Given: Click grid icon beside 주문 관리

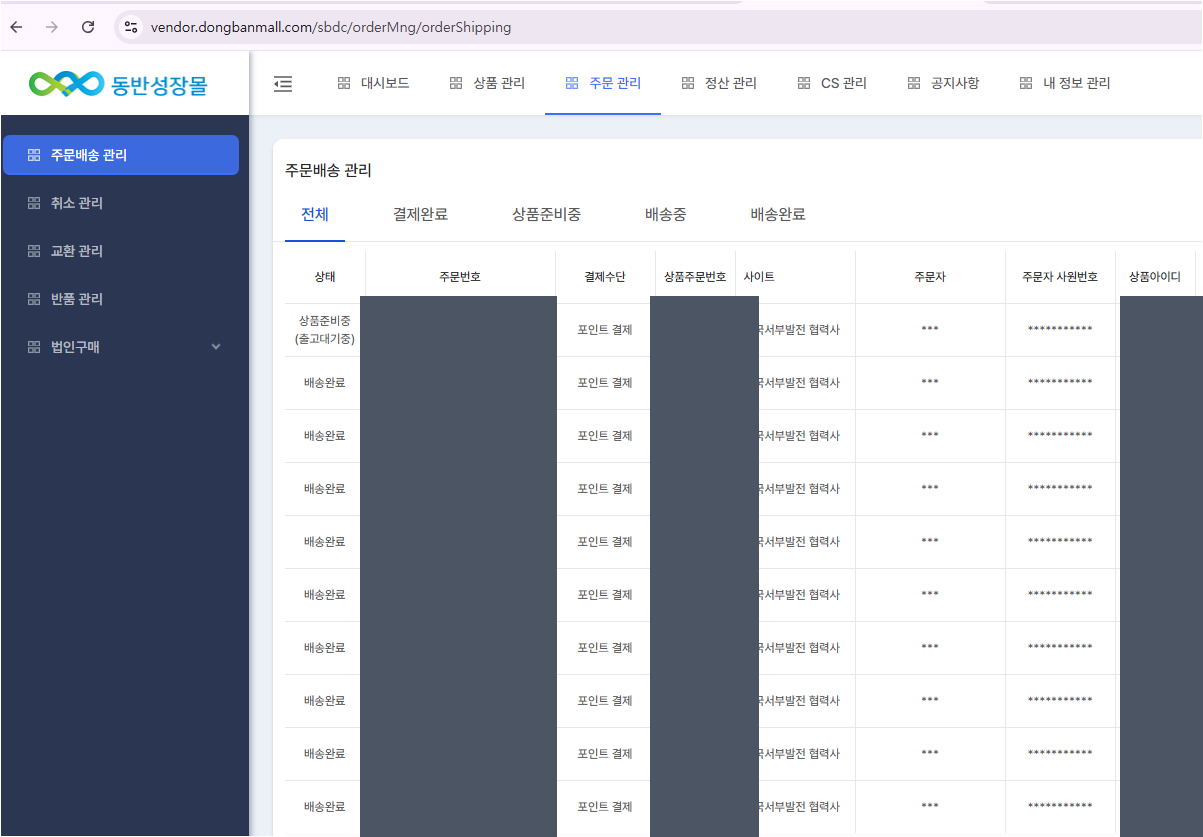Looking at the screenshot, I should (x=572, y=83).
